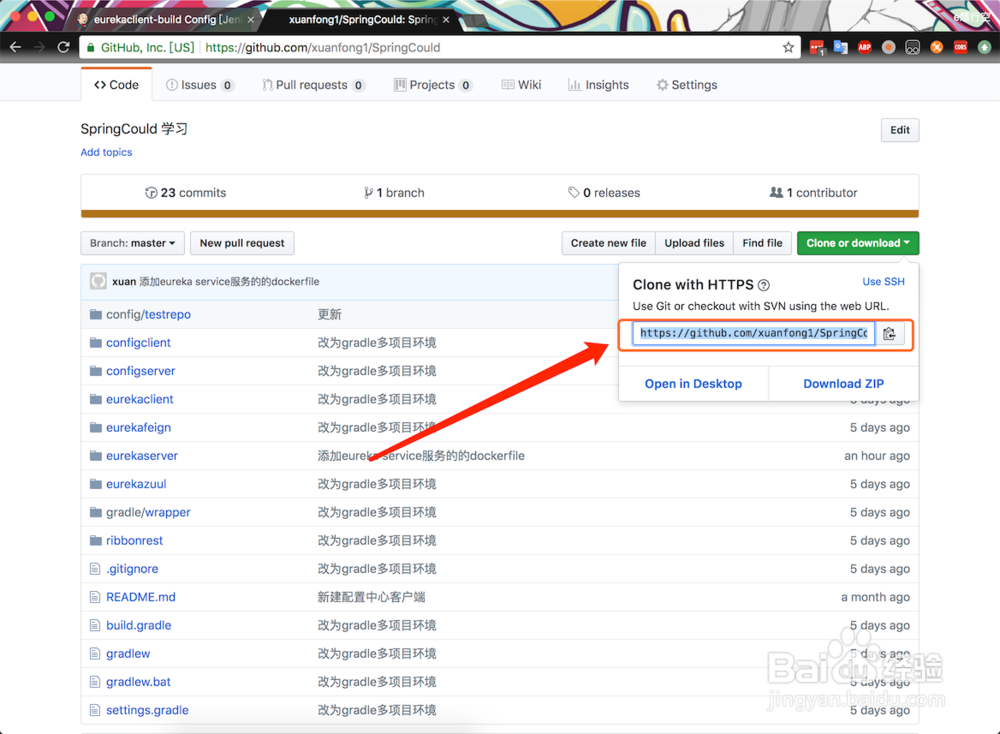Close the xuanfong1/SpringCould tab

(x=446, y=20)
